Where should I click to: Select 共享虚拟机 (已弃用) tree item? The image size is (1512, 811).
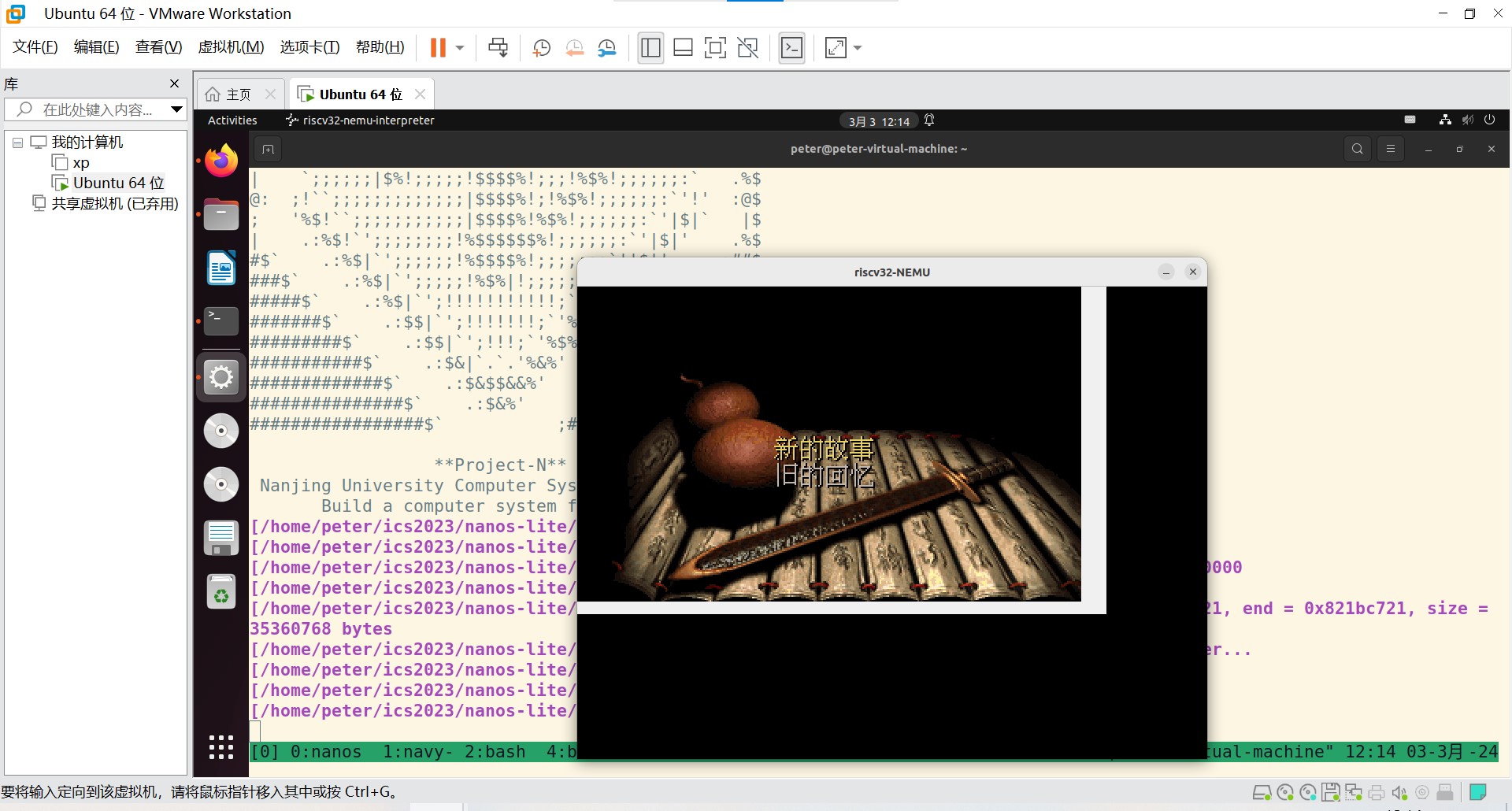click(x=115, y=203)
